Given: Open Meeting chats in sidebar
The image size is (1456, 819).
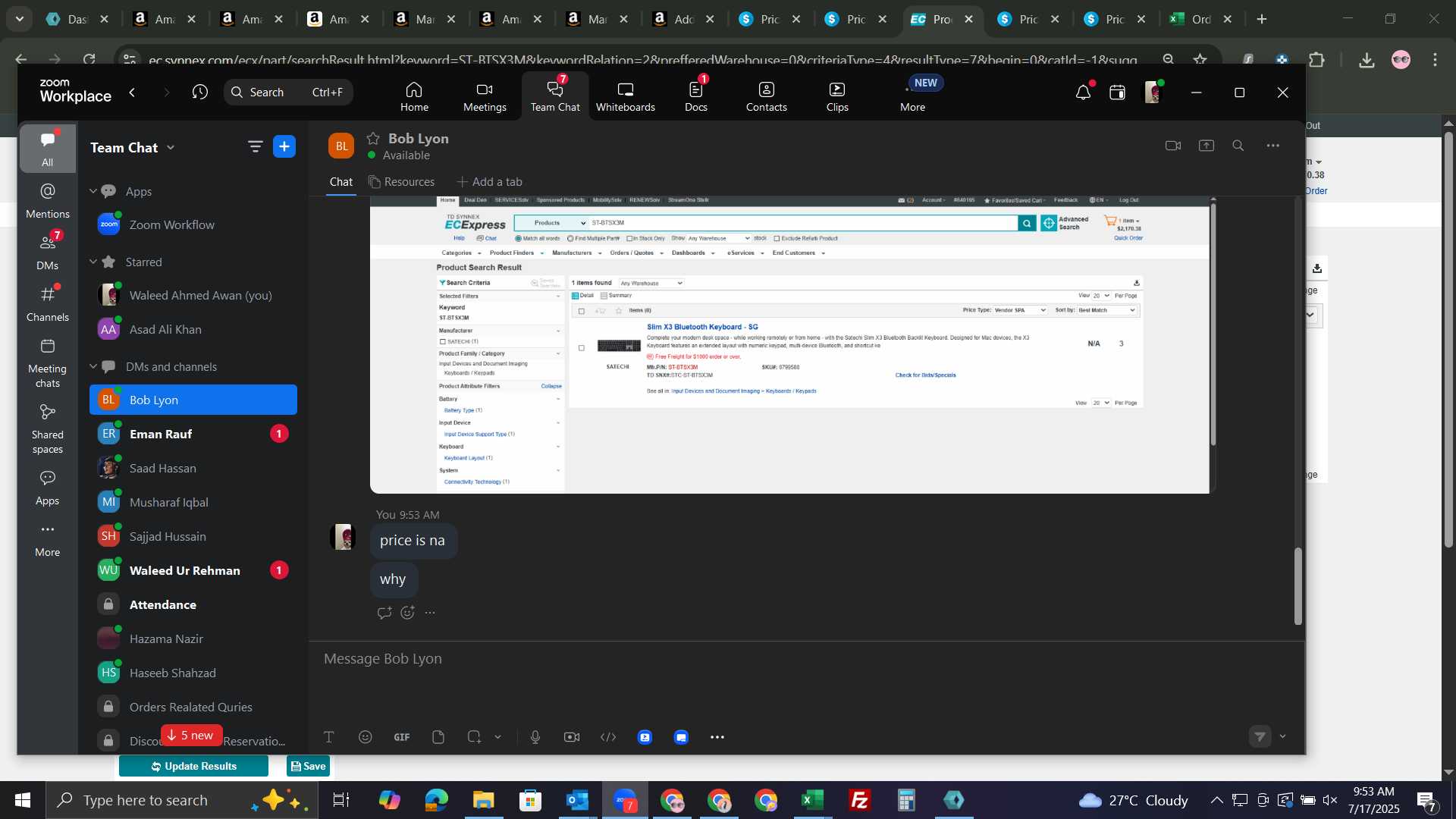Looking at the screenshot, I should click(x=48, y=363).
